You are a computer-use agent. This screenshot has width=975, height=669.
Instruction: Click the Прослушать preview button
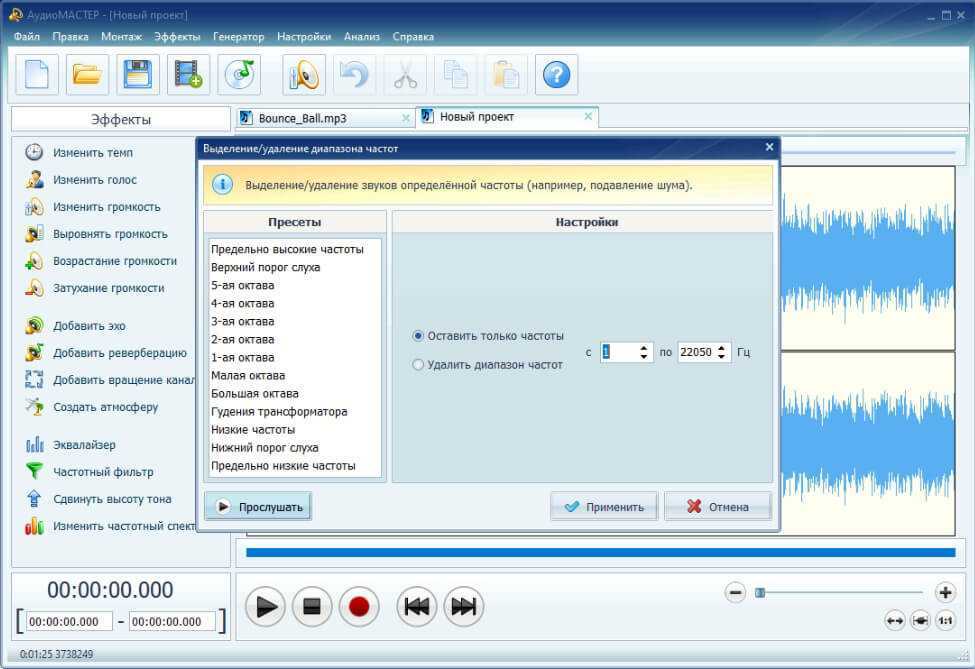[x=259, y=507]
